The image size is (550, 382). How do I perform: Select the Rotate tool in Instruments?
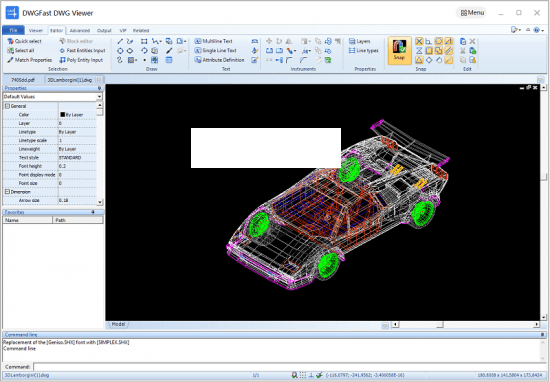pos(279,41)
